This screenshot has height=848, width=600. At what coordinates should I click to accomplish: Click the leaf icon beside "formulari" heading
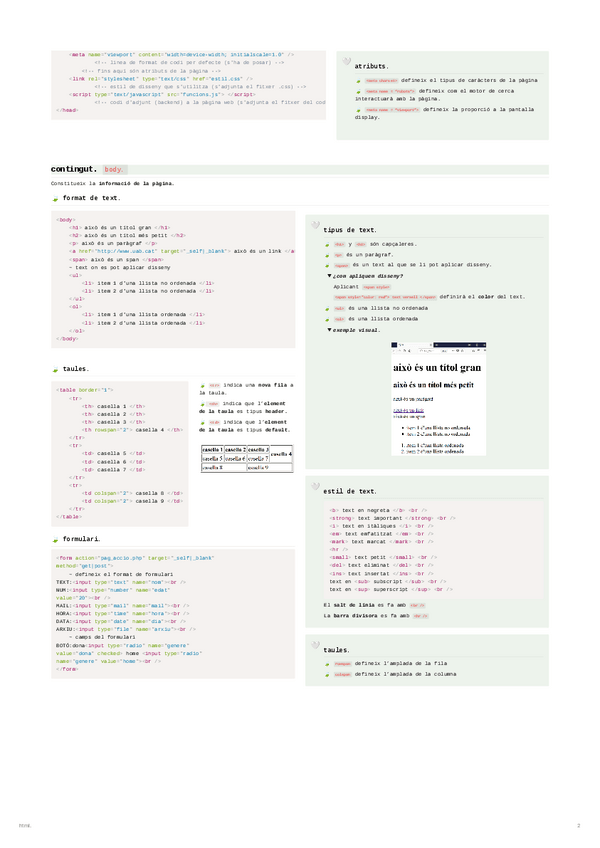(55, 538)
